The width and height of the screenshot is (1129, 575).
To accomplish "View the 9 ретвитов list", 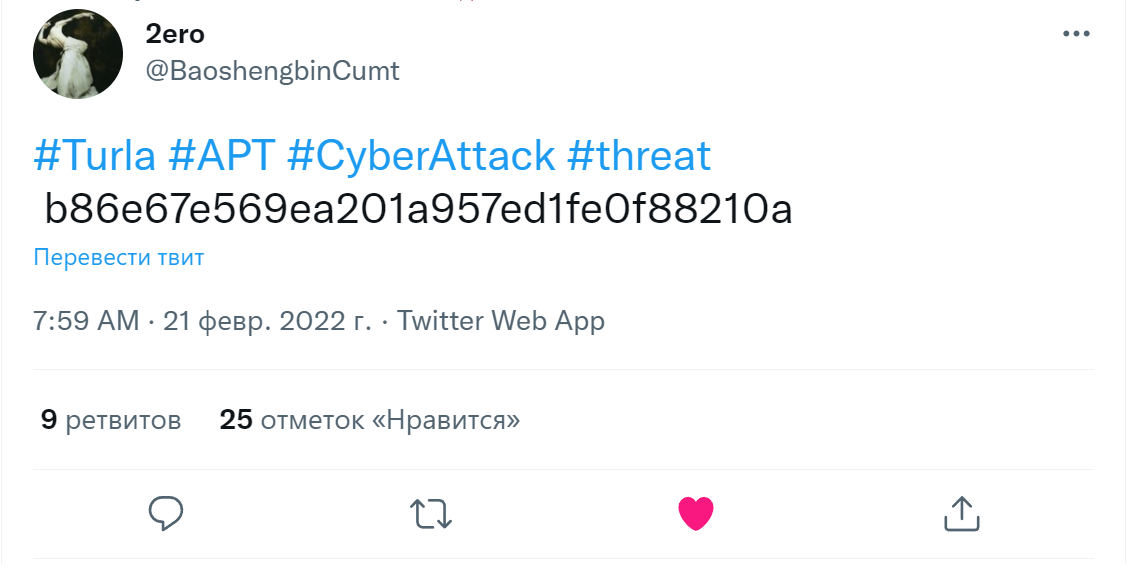I will click(x=111, y=420).
